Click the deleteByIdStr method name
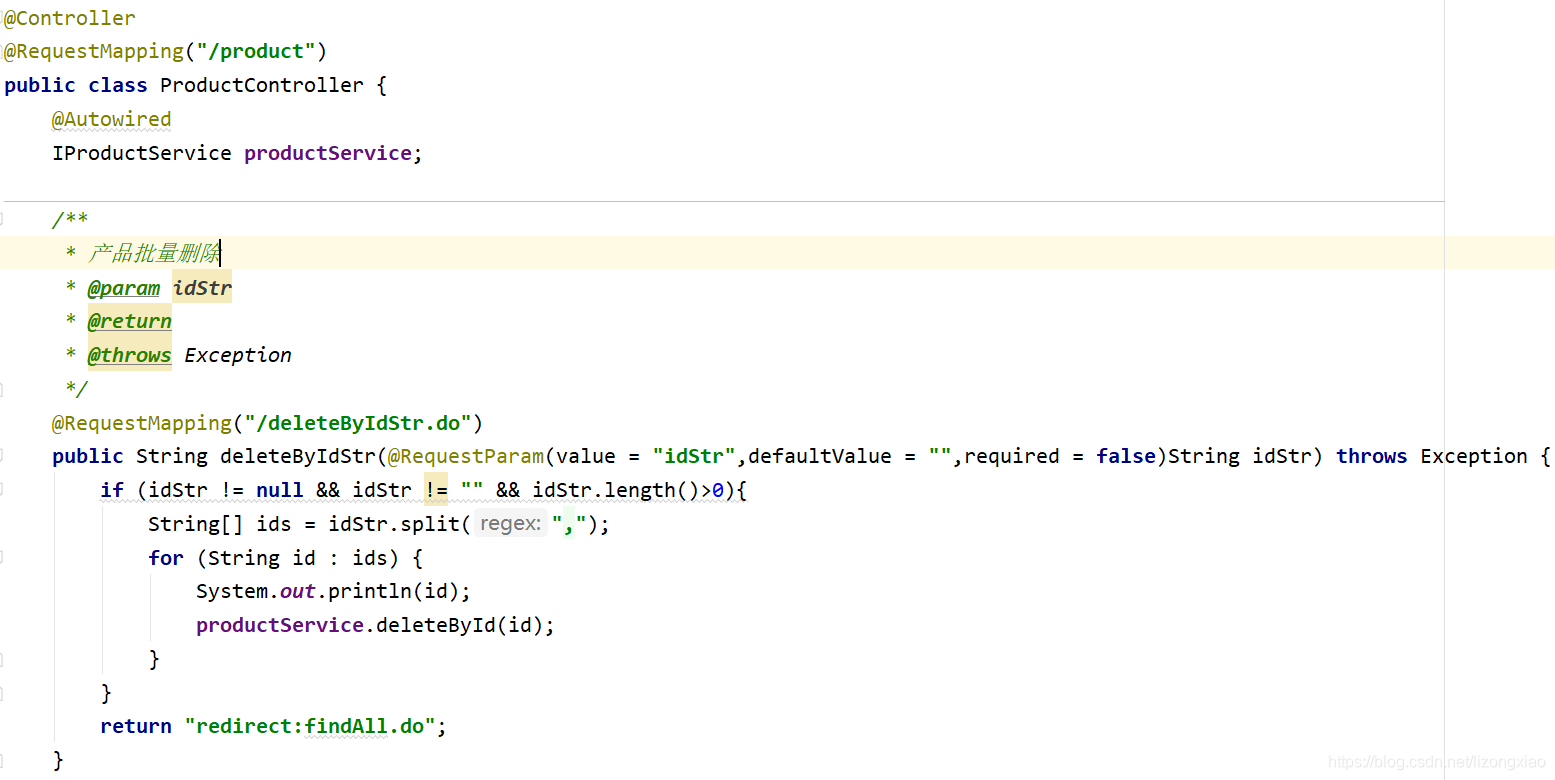 [x=298, y=456]
